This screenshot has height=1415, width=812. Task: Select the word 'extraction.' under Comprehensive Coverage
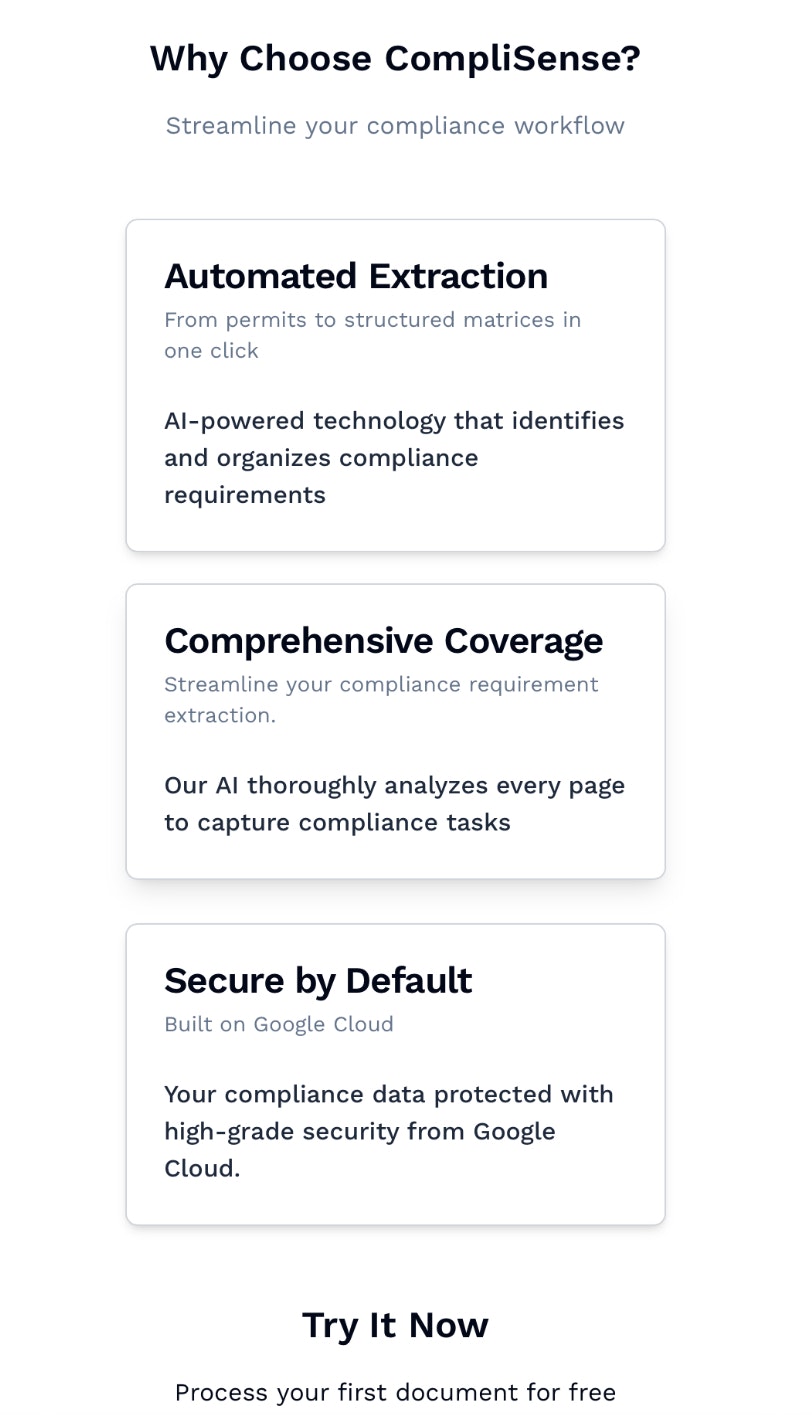220,715
